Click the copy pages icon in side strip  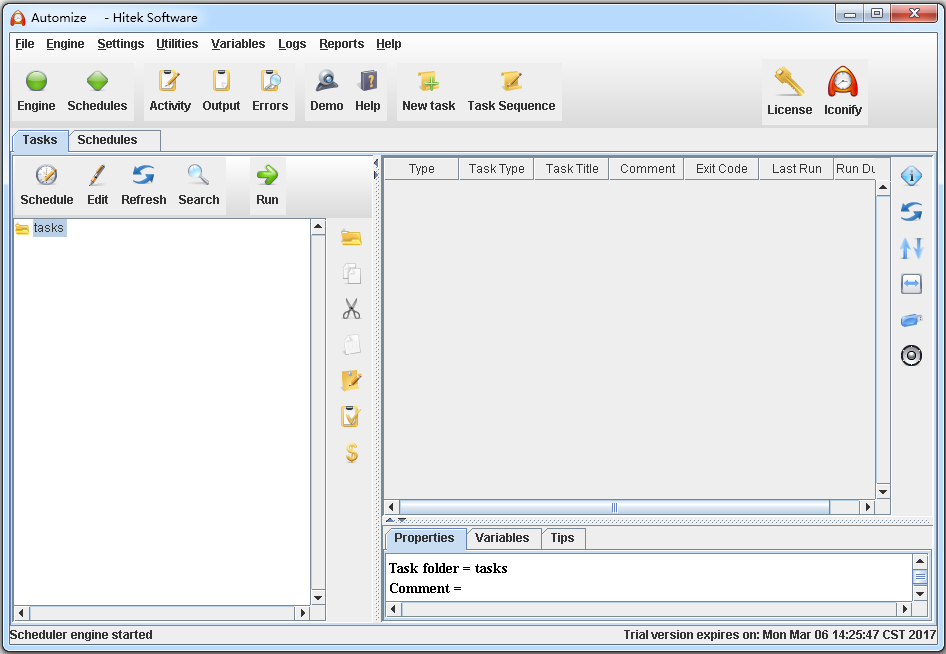point(352,273)
